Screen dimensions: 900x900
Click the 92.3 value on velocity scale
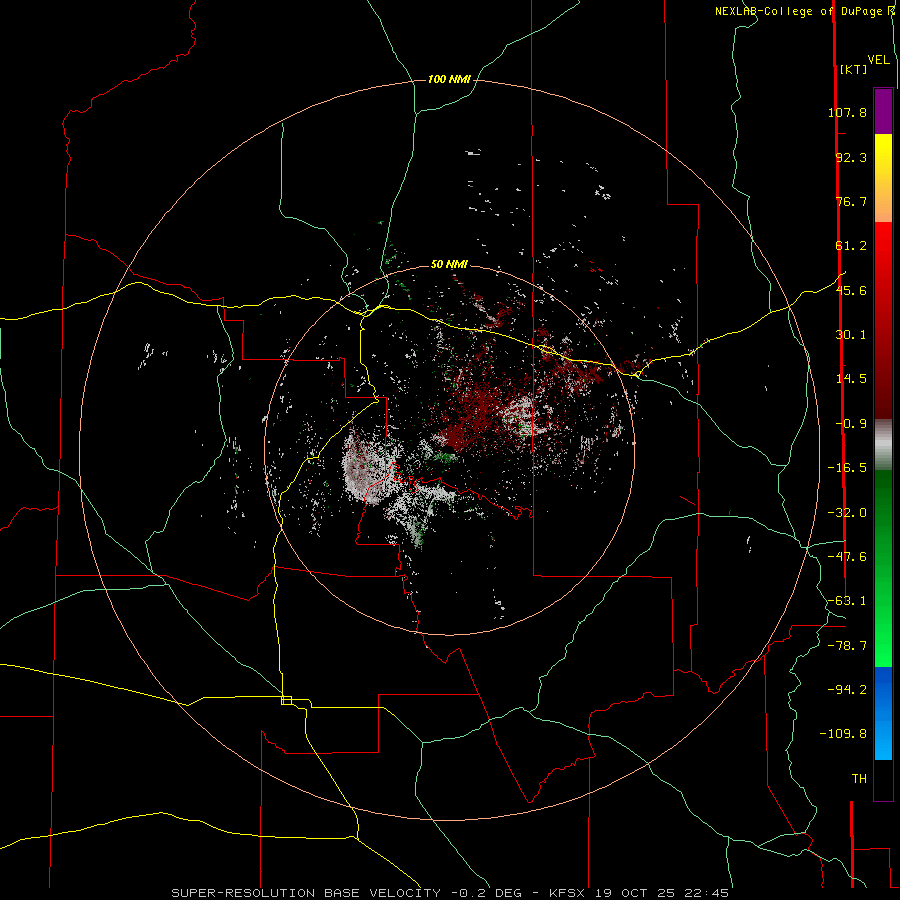[x=851, y=157]
